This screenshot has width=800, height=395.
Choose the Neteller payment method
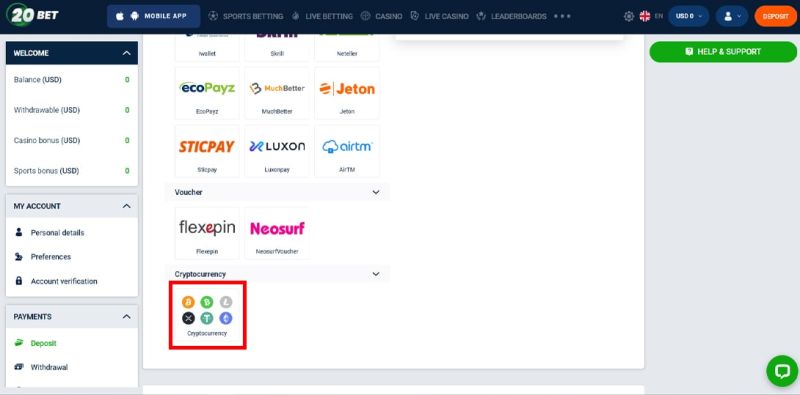pyautogui.click(x=347, y=47)
